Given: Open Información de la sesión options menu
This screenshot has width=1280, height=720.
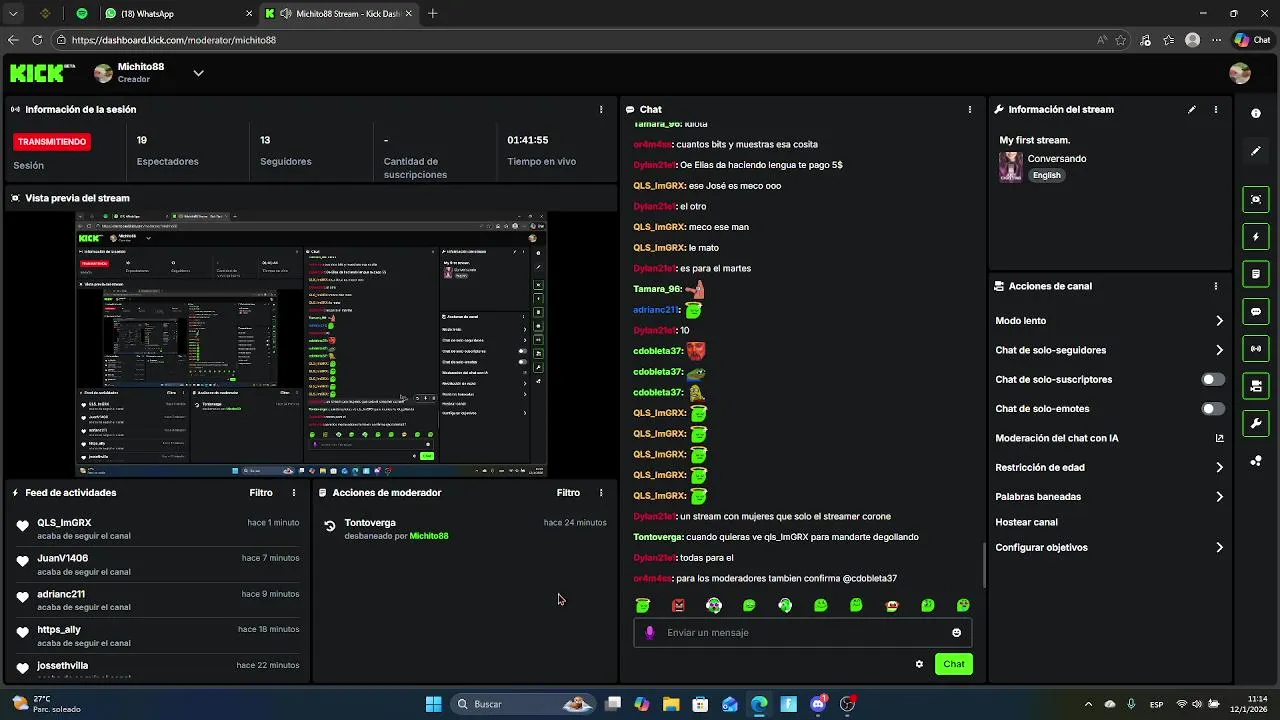Looking at the screenshot, I should tap(601, 109).
